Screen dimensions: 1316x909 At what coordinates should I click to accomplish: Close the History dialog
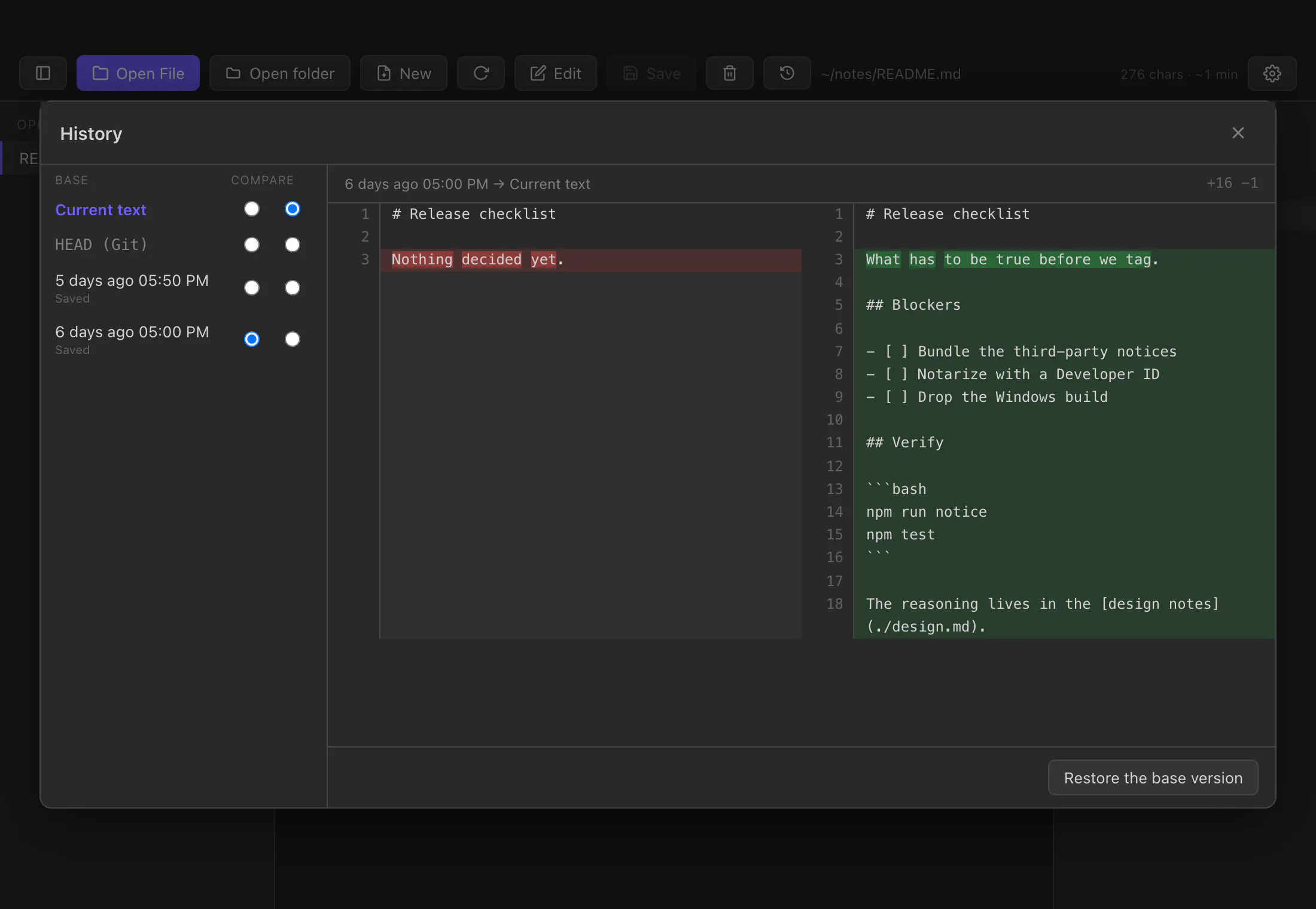(x=1238, y=133)
